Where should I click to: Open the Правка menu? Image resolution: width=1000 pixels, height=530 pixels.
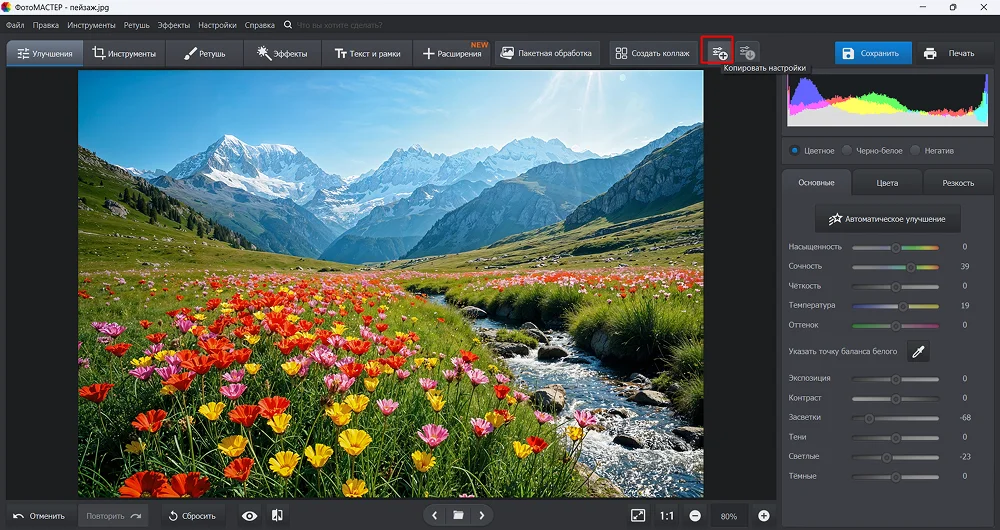45,25
